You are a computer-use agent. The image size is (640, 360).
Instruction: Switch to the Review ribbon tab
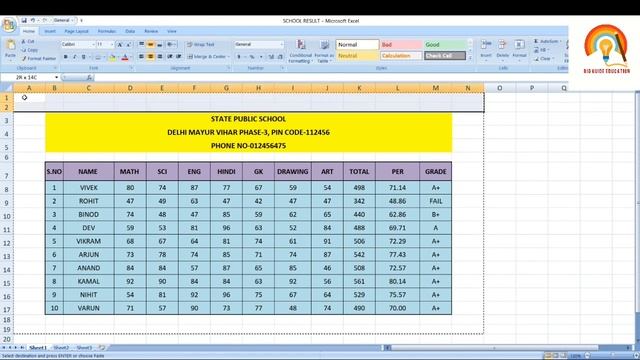(x=151, y=31)
